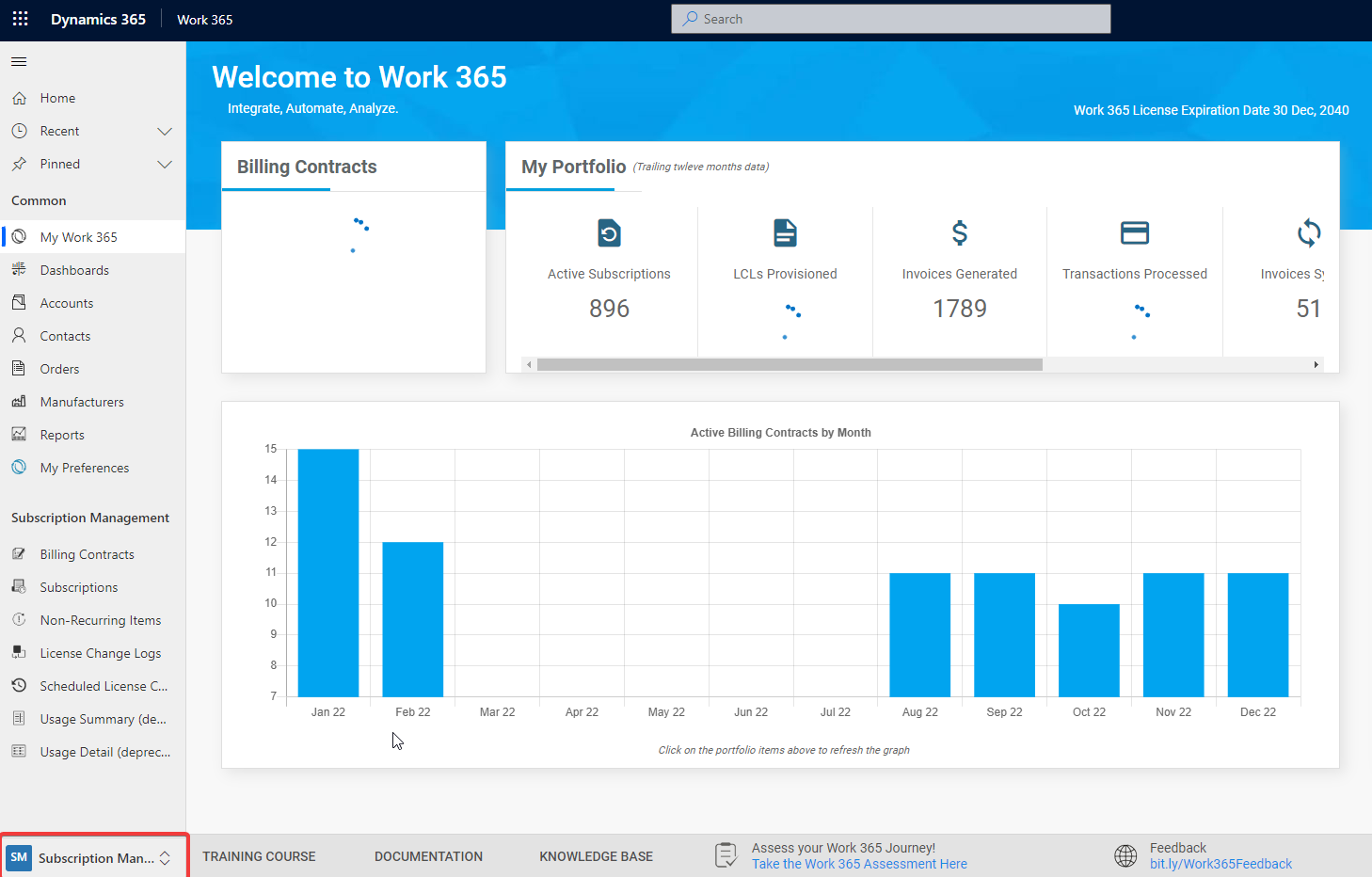Image resolution: width=1372 pixels, height=877 pixels.
Task: Click the Work 365 assessment checklist icon
Action: coord(726,855)
